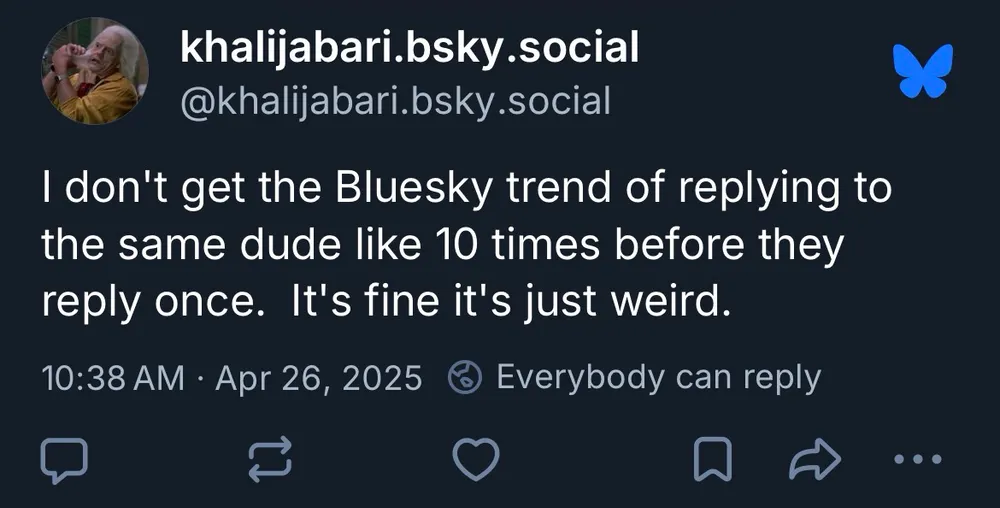This screenshot has height=508, width=1000.
Task: Click the reply speech bubble icon
Action: pyautogui.click(x=64, y=458)
